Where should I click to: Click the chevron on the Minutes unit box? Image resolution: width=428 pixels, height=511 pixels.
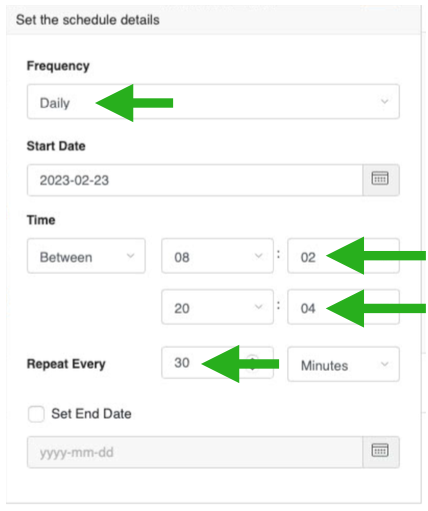pyautogui.click(x=385, y=364)
